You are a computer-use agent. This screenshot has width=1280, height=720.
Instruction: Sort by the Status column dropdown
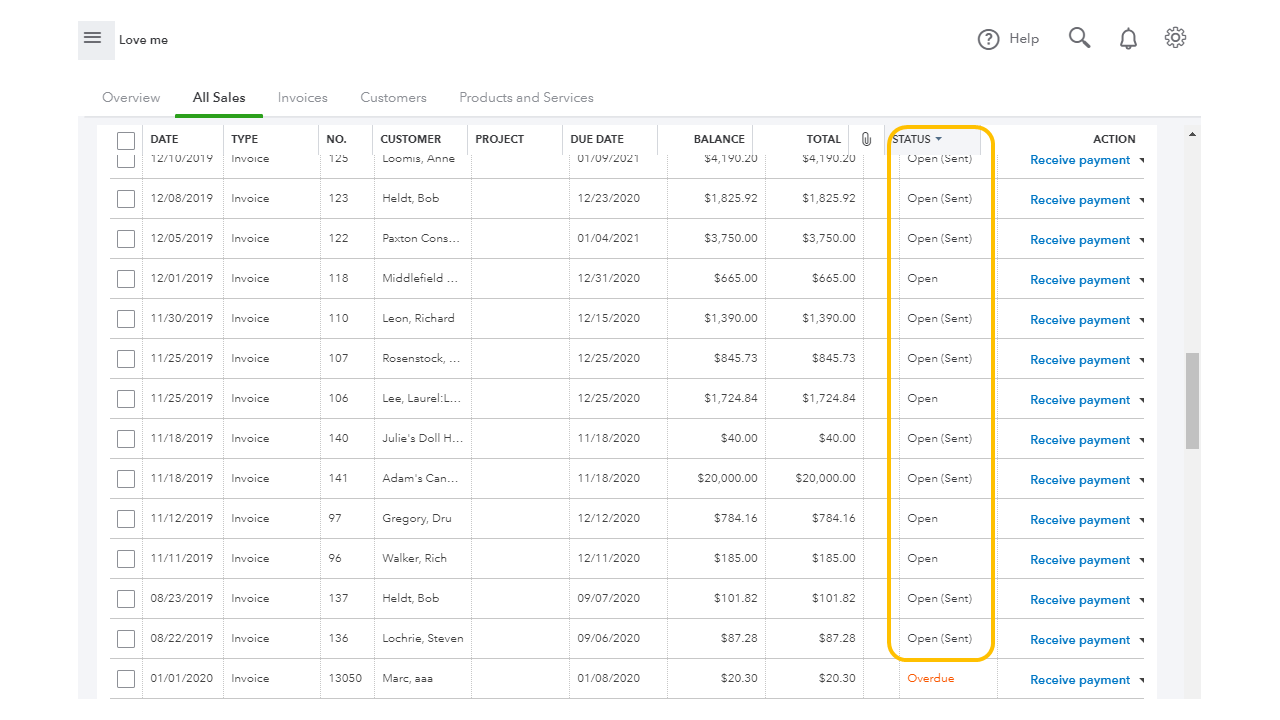(917, 139)
